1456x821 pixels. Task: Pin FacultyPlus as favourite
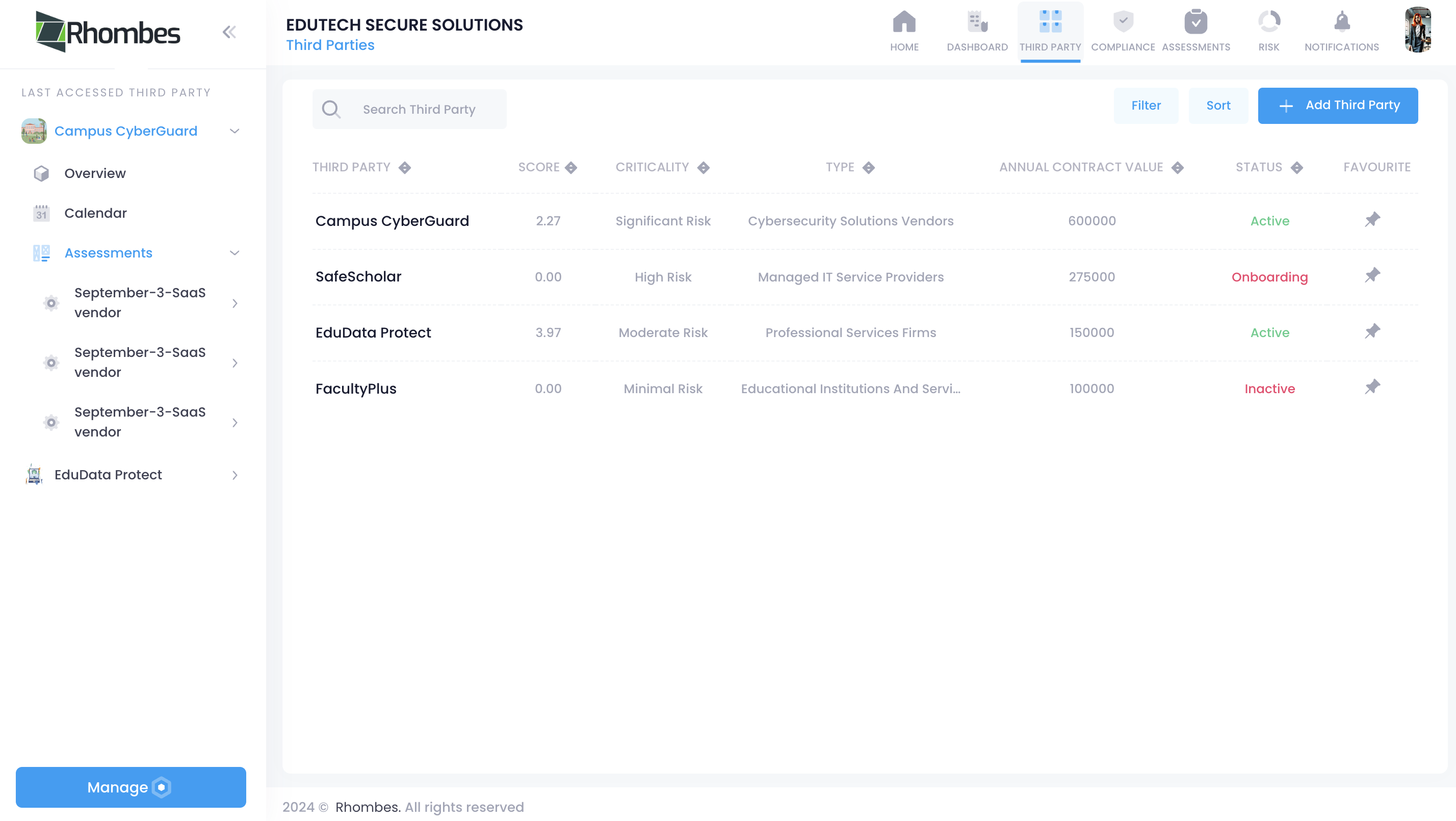[1372, 388]
